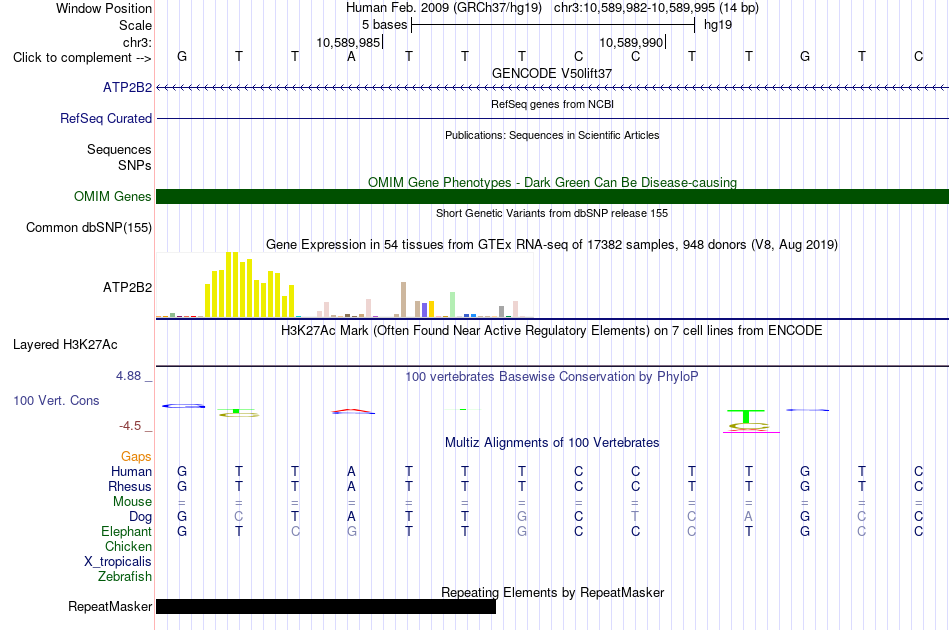Click the Sequences track label

[x=119, y=150]
